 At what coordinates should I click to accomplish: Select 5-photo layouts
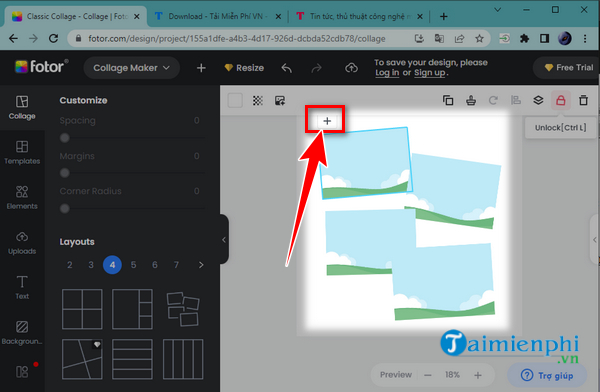click(133, 265)
